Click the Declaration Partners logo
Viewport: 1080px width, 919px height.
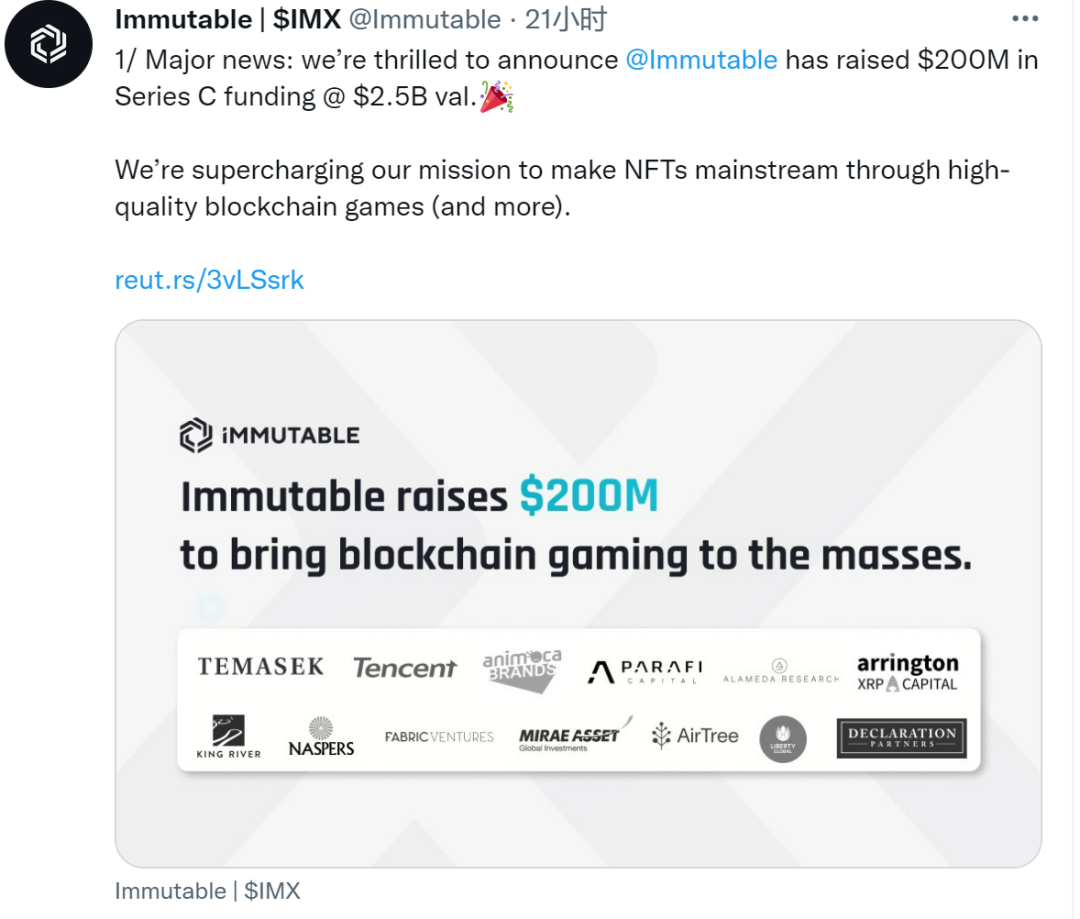901,738
